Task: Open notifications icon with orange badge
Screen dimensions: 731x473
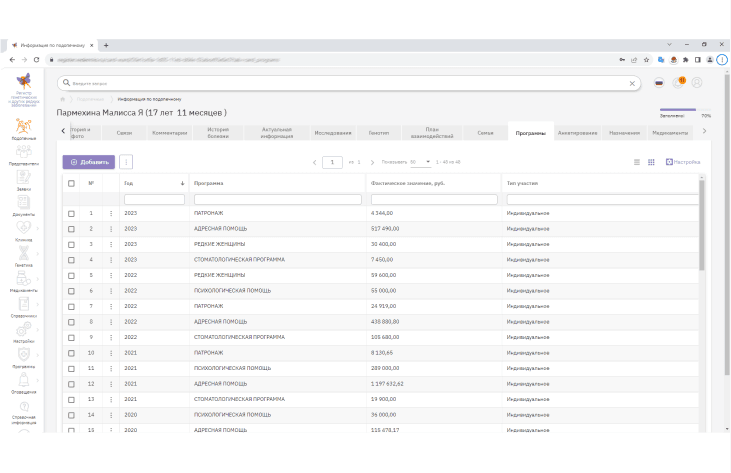Action: pyautogui.click(x=678, y=82)
